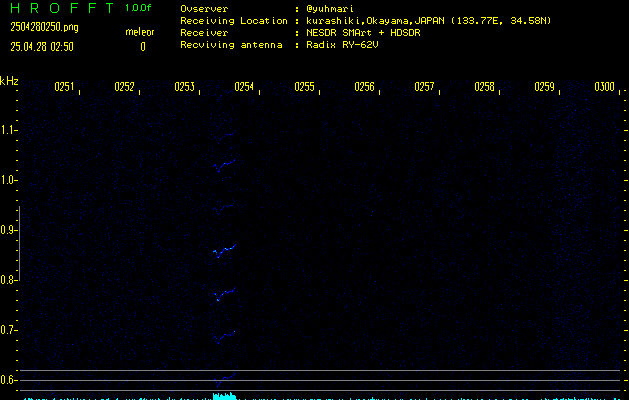Click receiver value NESDR SMArt + HDSDR

(363, 33)
